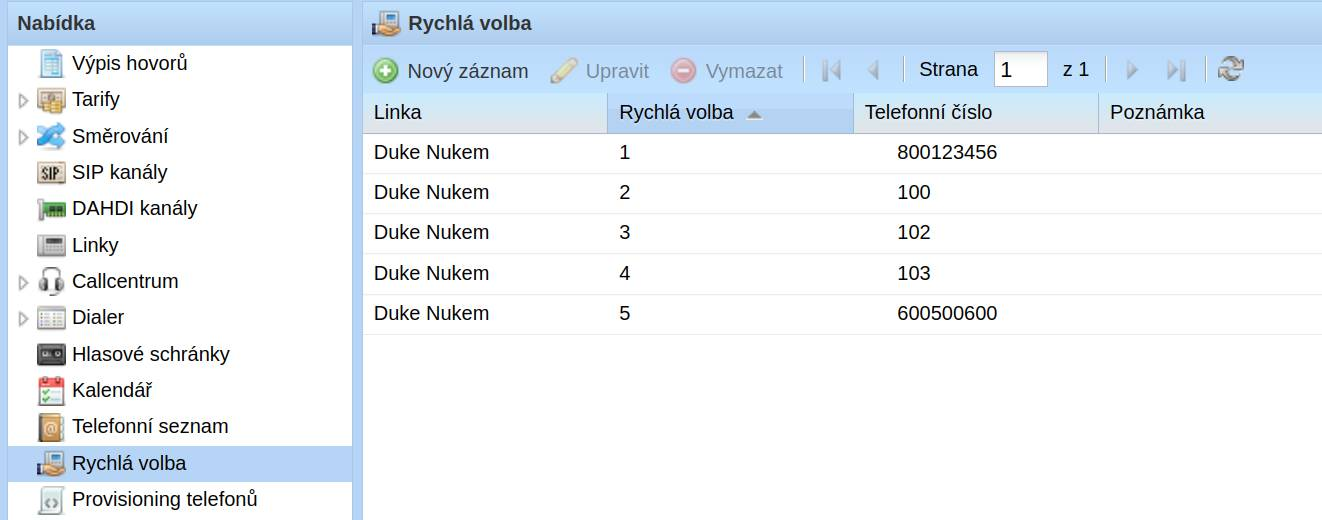Viewport: 1322px width, 520px height.
Task: Expand the Dialer tree node
Action: click(24, 319)
